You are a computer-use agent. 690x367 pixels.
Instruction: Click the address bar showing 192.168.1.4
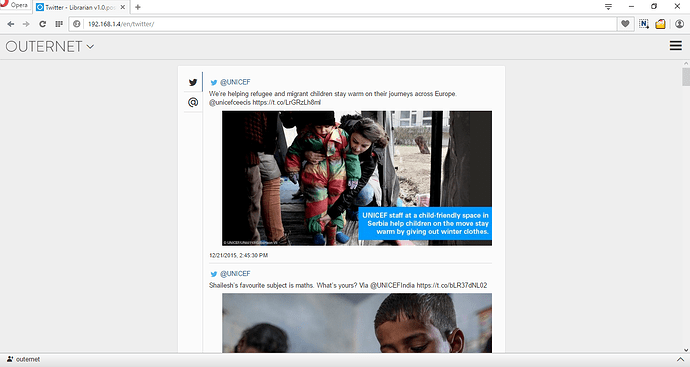click(342, 24)
